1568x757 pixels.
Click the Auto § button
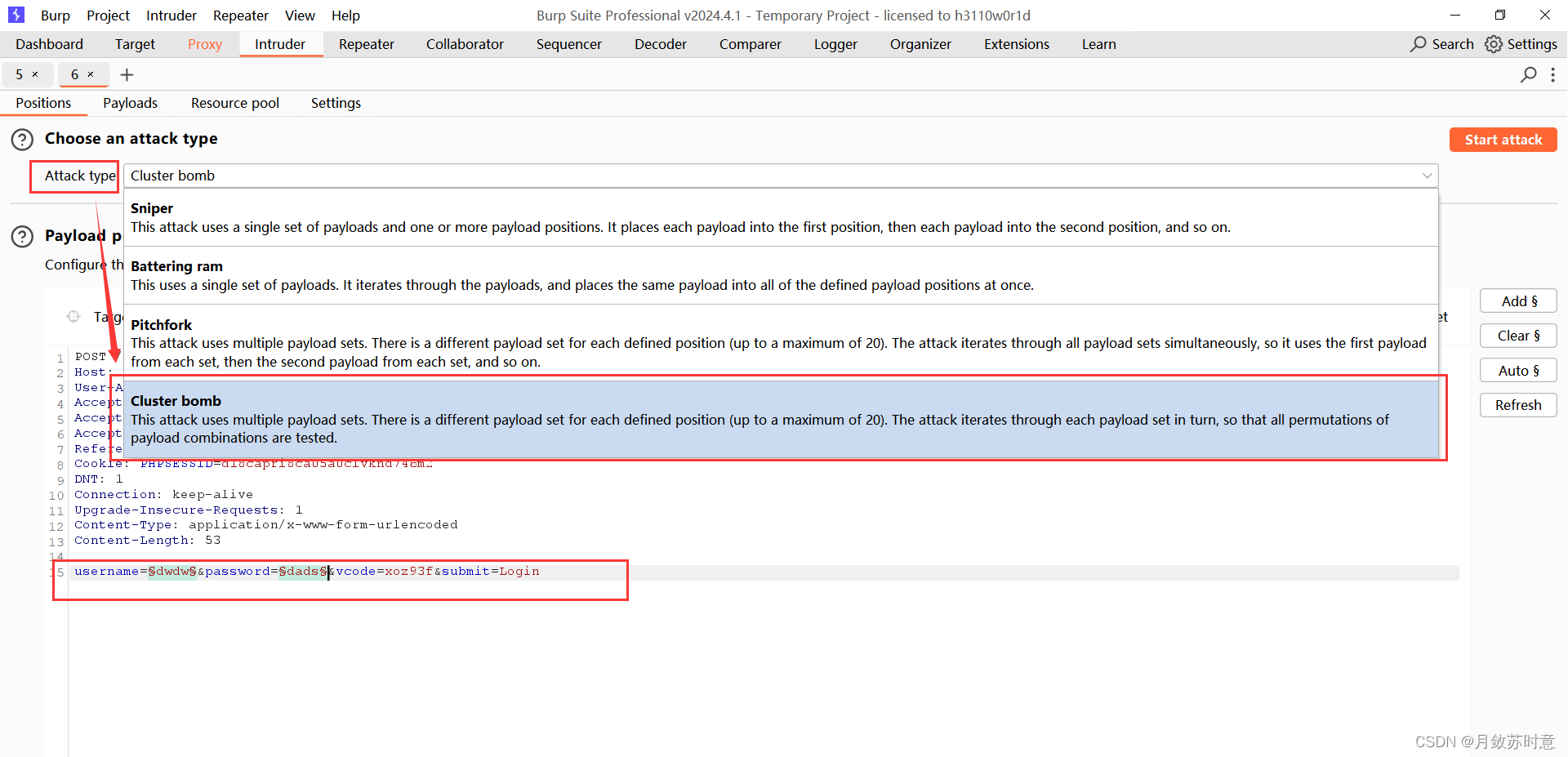point(1518,371)
